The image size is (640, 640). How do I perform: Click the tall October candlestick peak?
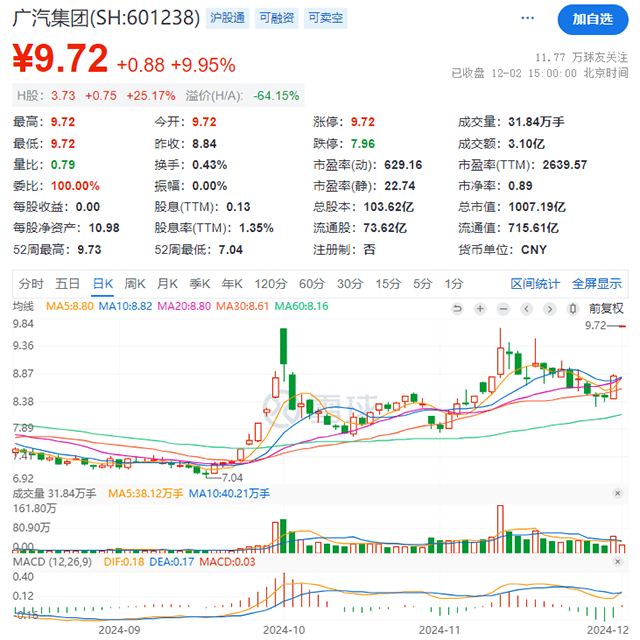(284, 345)
